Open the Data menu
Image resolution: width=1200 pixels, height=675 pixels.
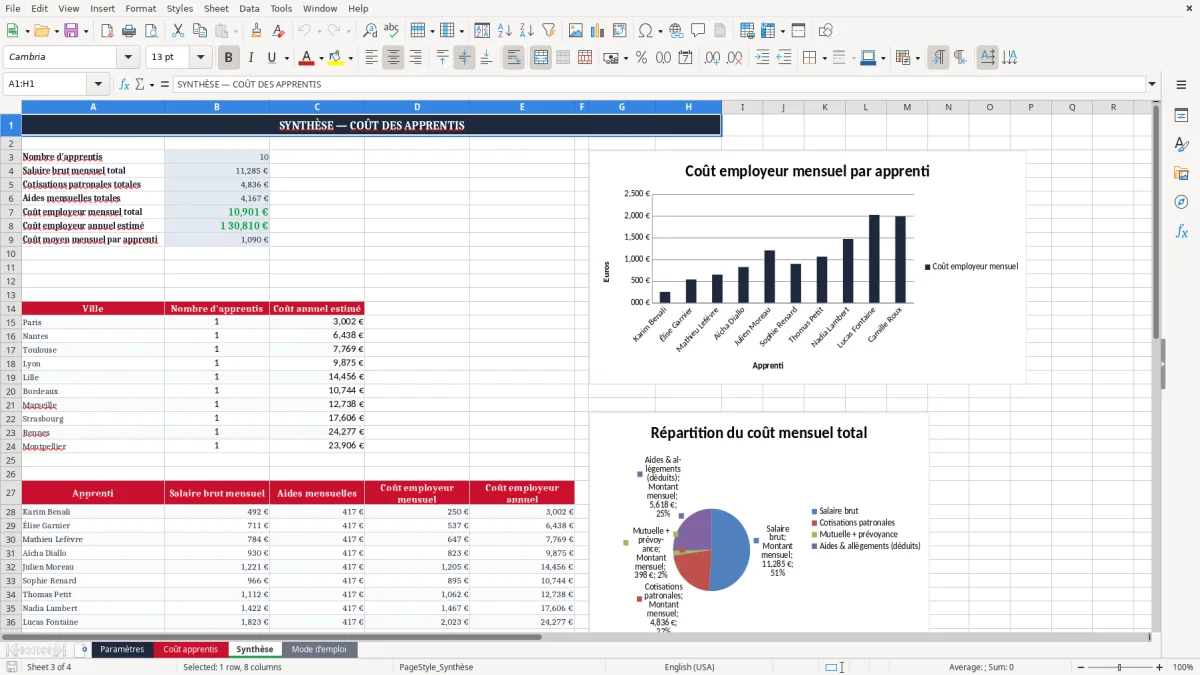[249, 8]
